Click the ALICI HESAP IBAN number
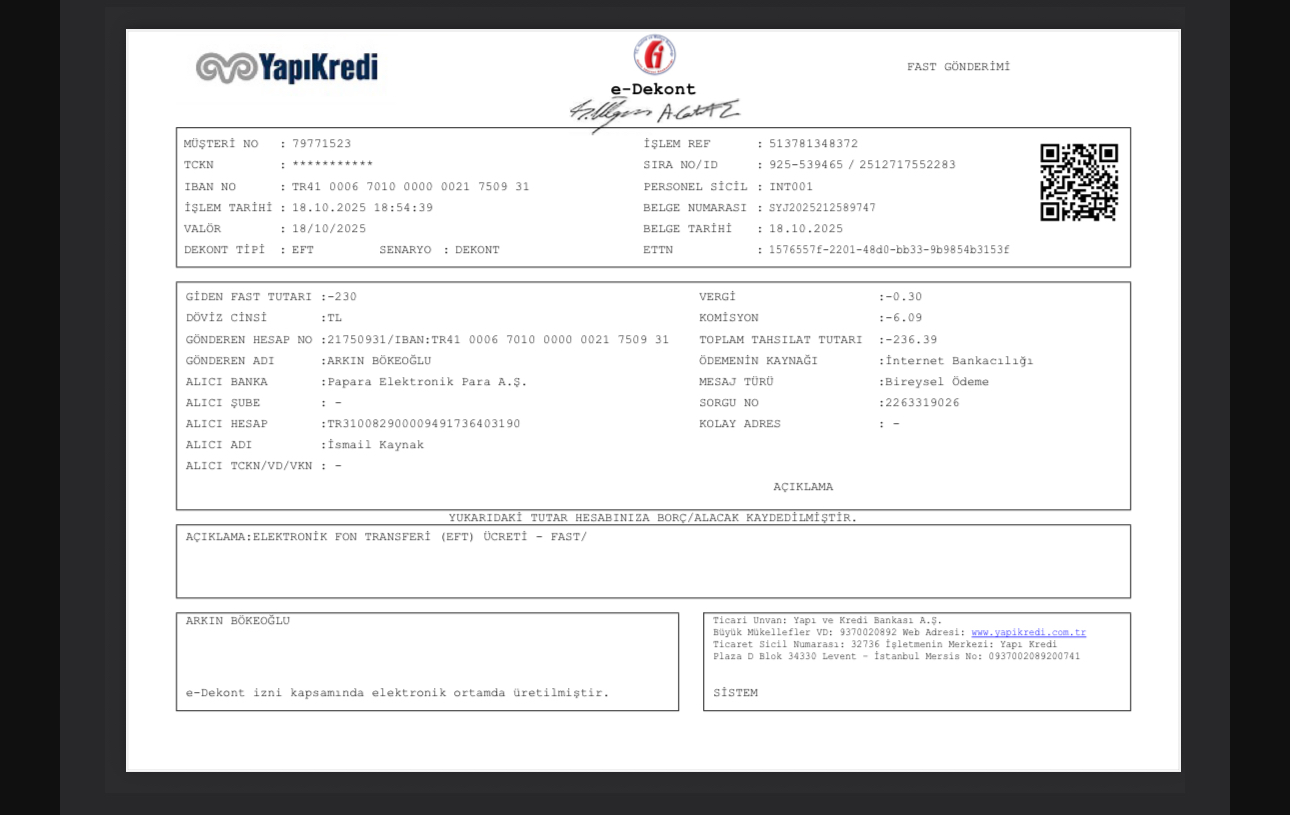The image size is (1290, 815). [423, 424]
